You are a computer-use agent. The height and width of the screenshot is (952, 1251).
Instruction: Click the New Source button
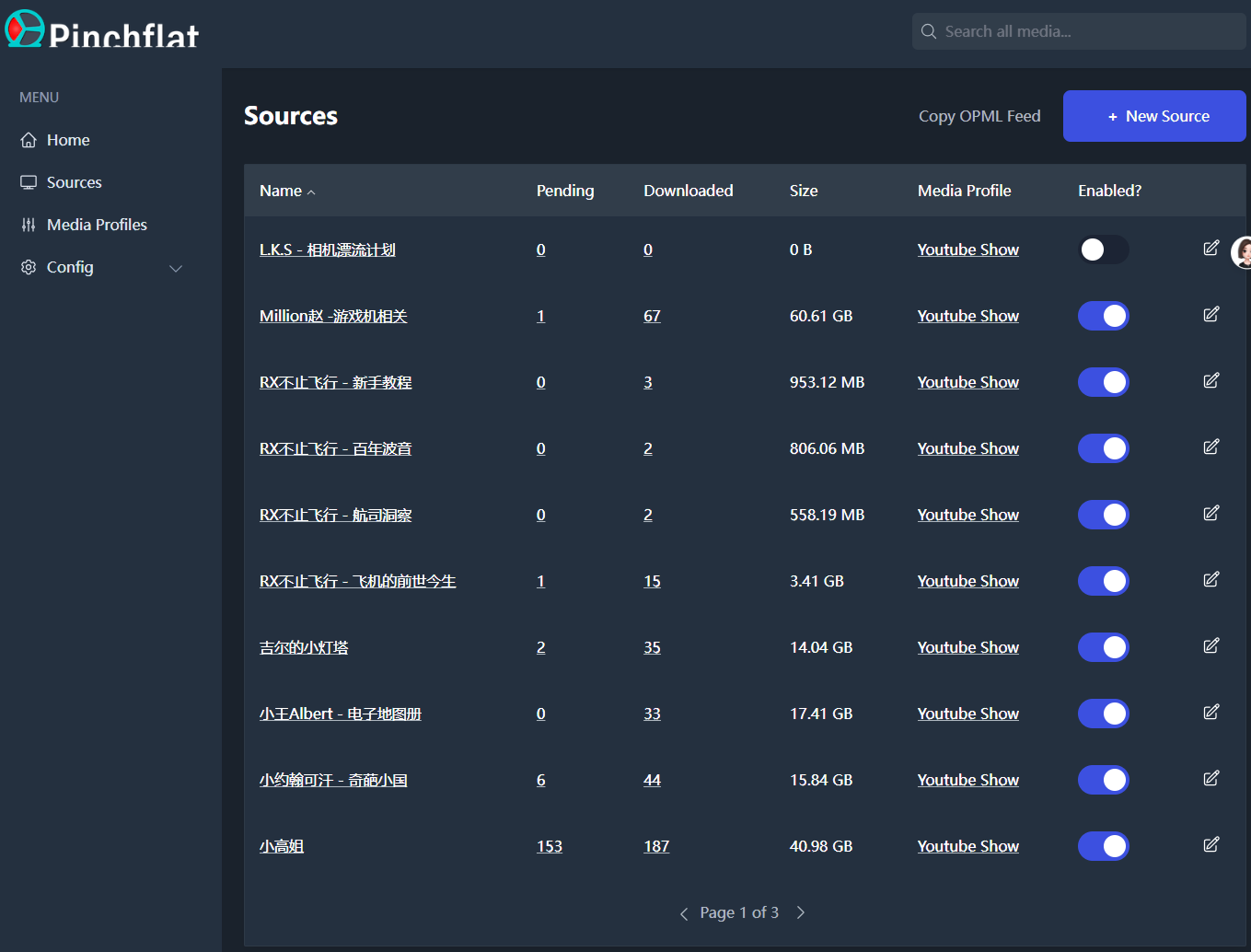pos(1153,116)
